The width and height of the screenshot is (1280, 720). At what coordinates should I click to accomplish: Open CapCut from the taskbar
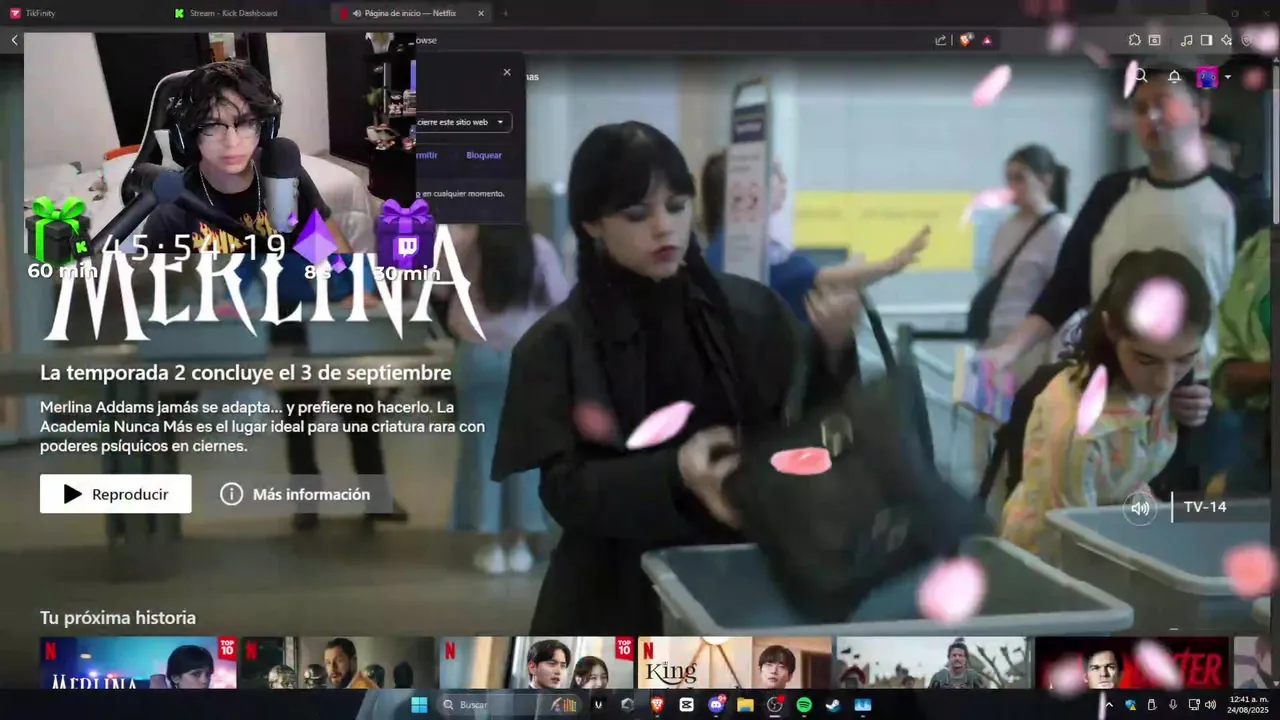point(686,705)
